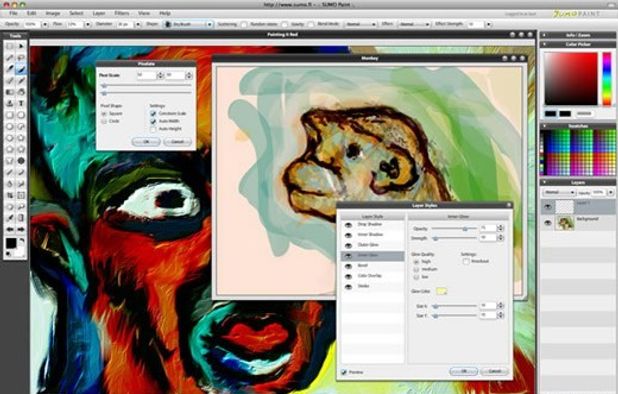Toggle the Stroke style eye icon
The height and width of the screenshot is (394, 618).
(348, 286)
